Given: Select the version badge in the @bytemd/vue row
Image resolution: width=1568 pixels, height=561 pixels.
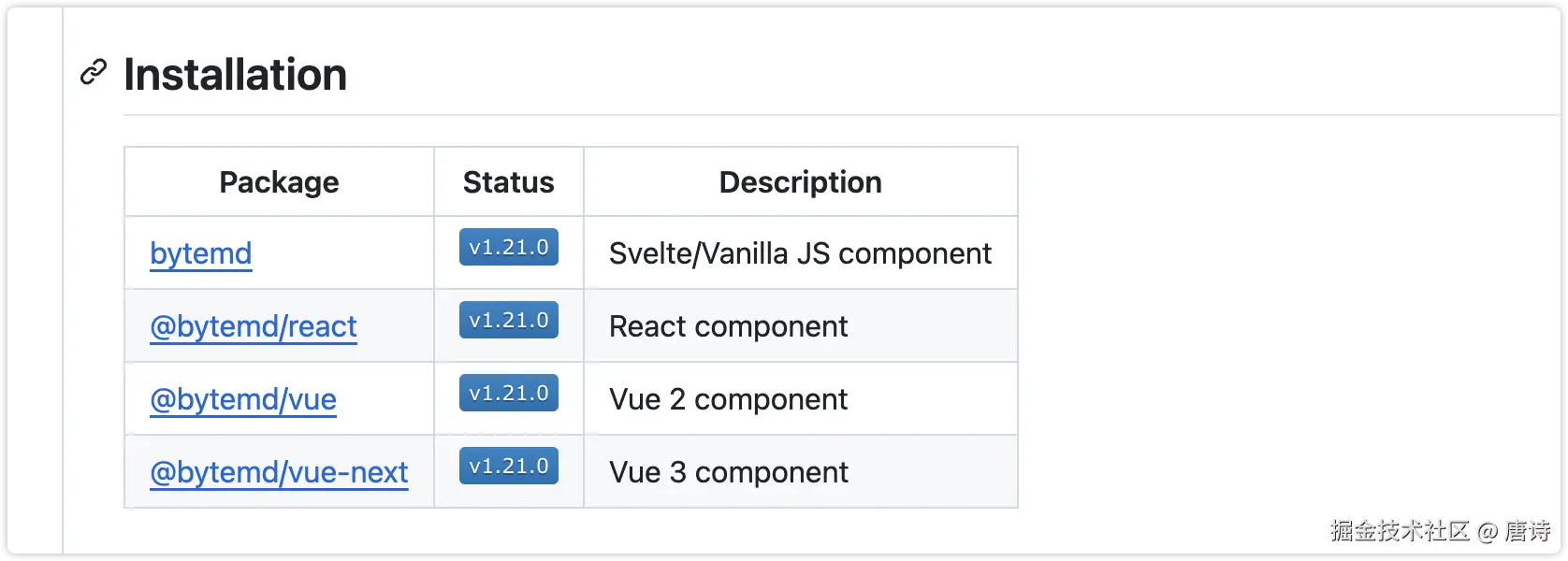Looking at the screenshot, I should [x=508, y=393].
